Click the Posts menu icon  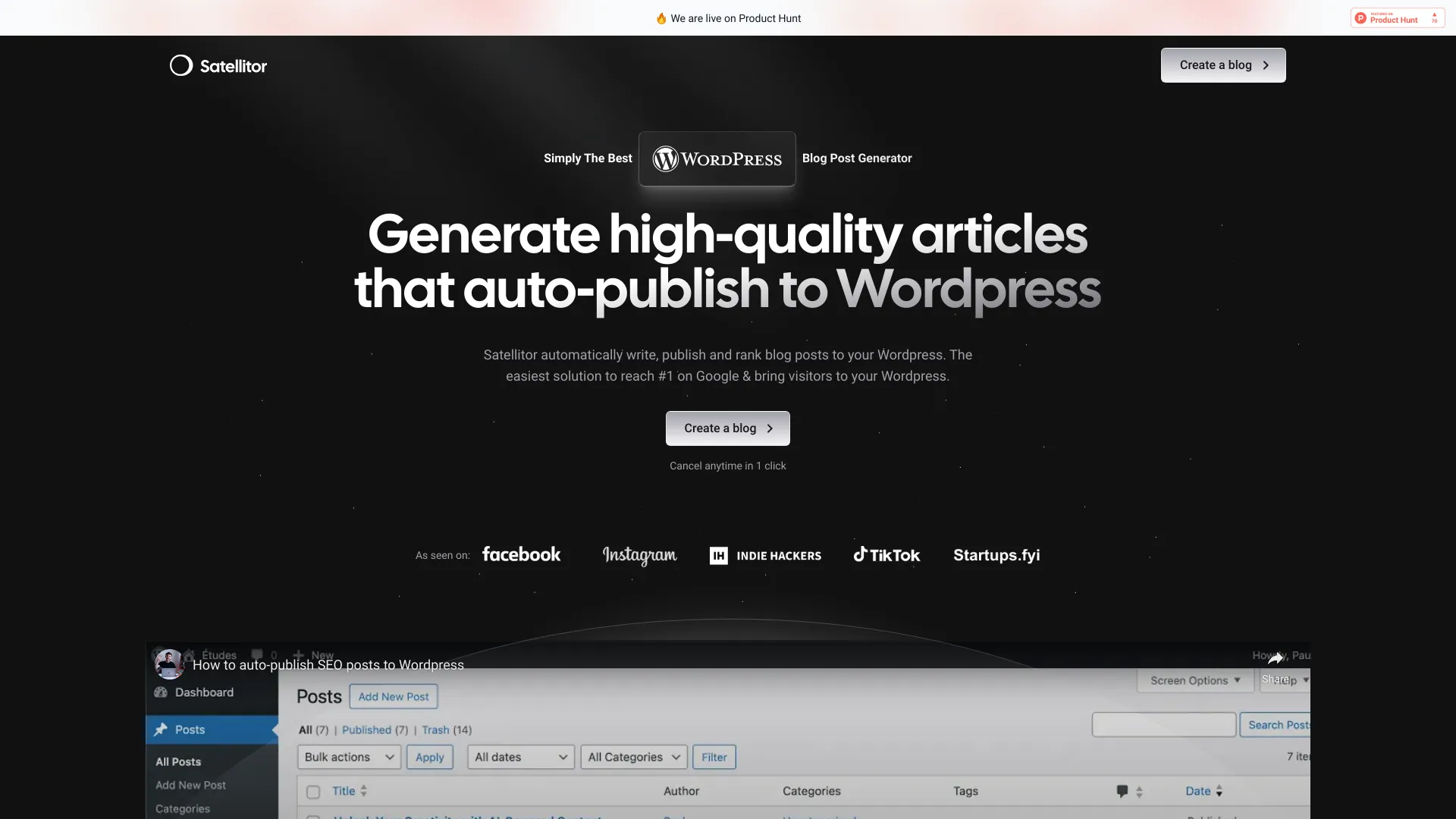click(162, 730)
